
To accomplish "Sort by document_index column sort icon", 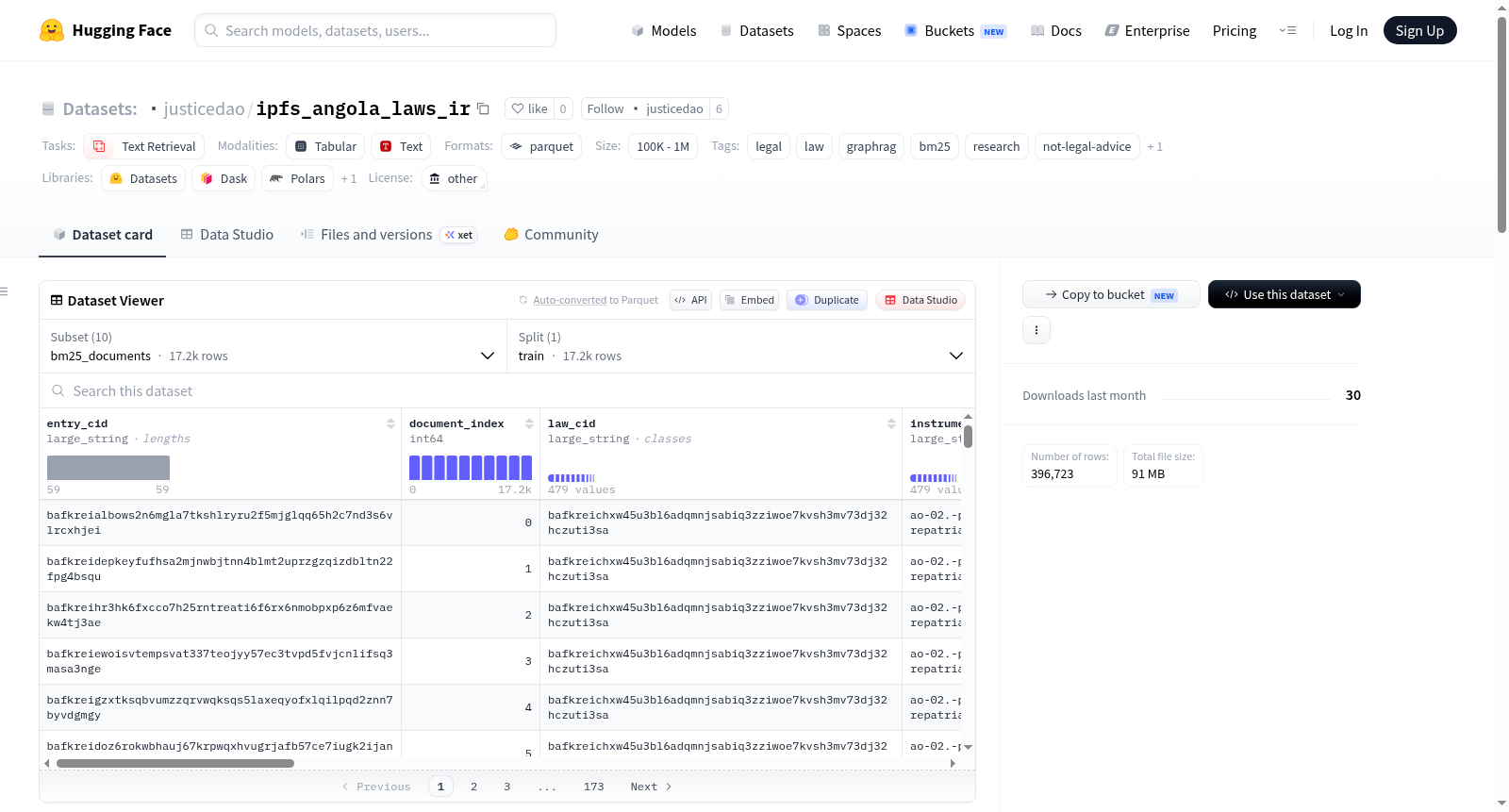I will coord(529,423).
